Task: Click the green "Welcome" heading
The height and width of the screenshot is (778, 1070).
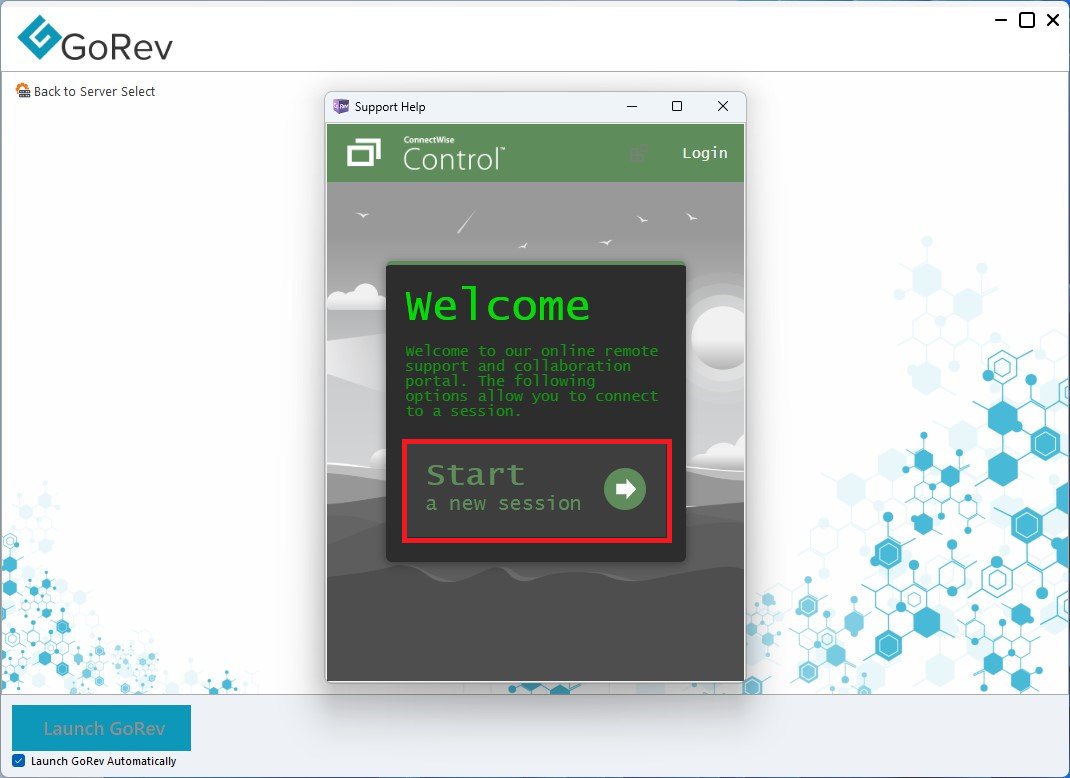Action: coord(497,305)
